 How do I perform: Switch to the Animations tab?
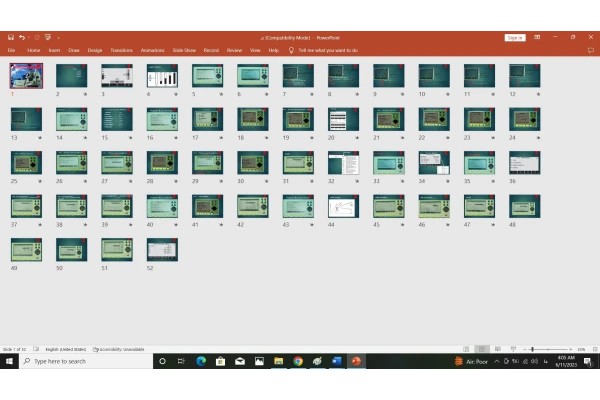[152, 50]
